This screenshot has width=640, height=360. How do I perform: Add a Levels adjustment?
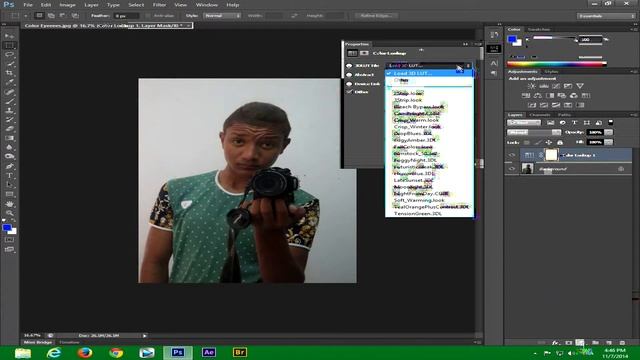[x=544, y=86]
